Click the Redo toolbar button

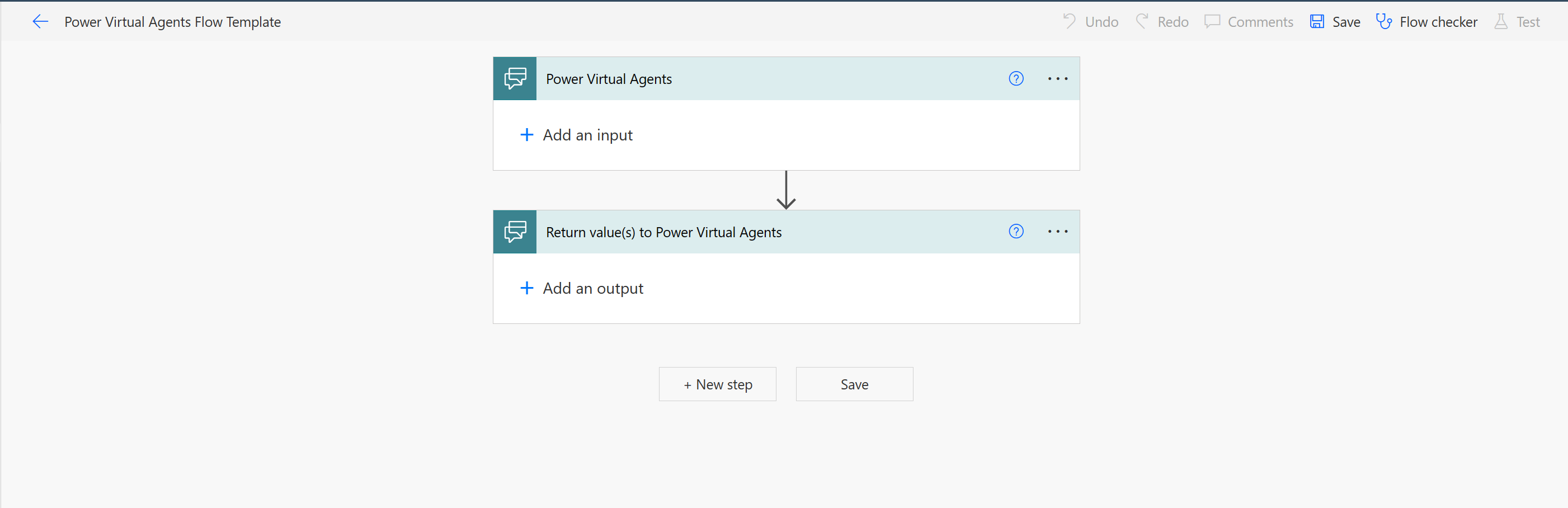point(1162,22)
